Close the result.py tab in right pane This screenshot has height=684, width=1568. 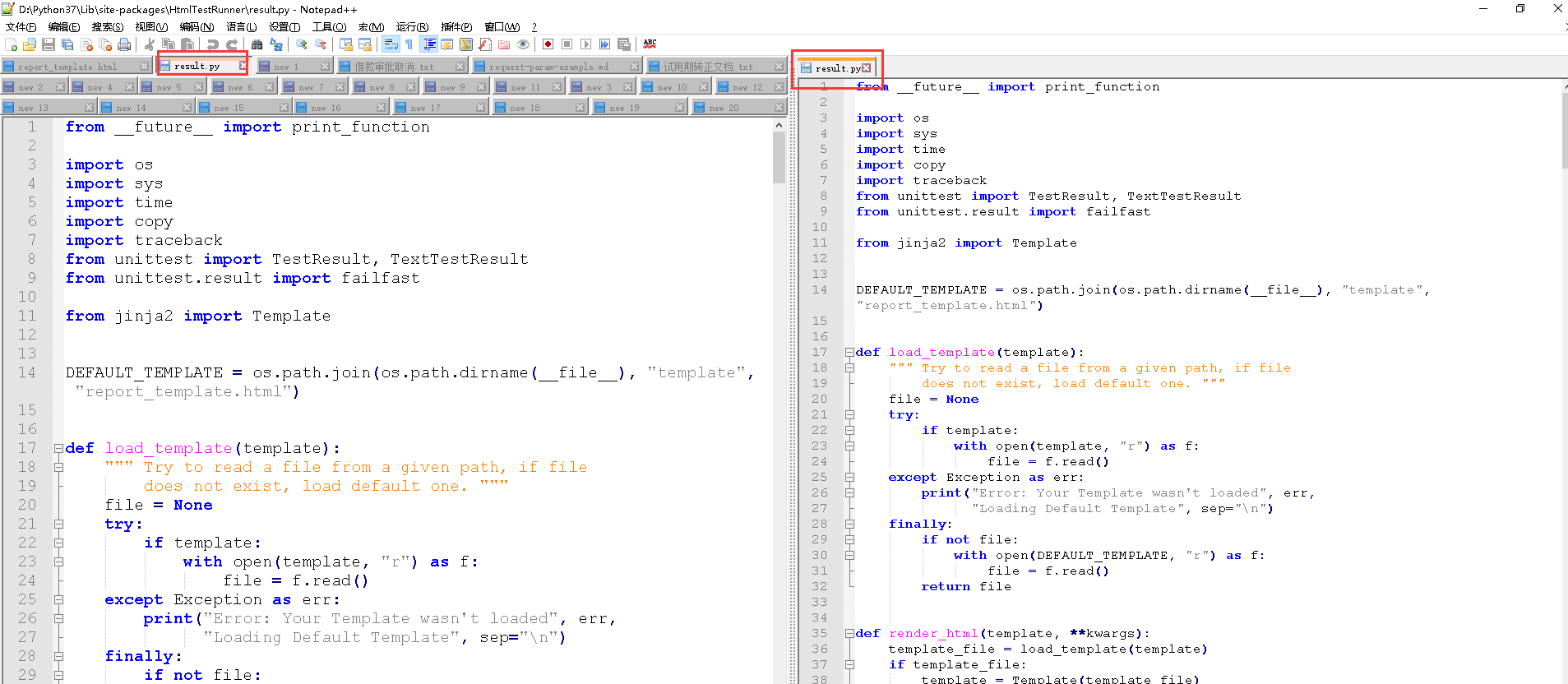pos(867,68)
